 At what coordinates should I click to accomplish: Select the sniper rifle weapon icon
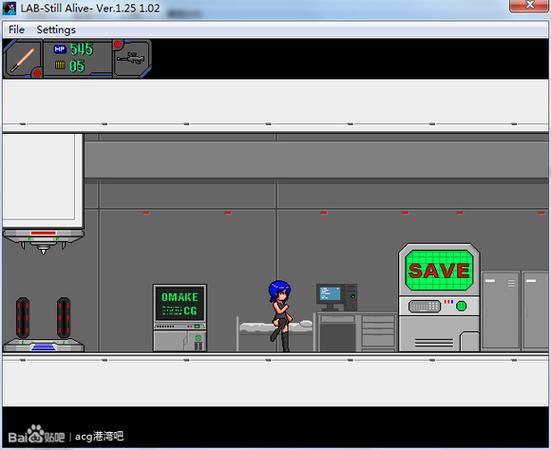[131, 58]
